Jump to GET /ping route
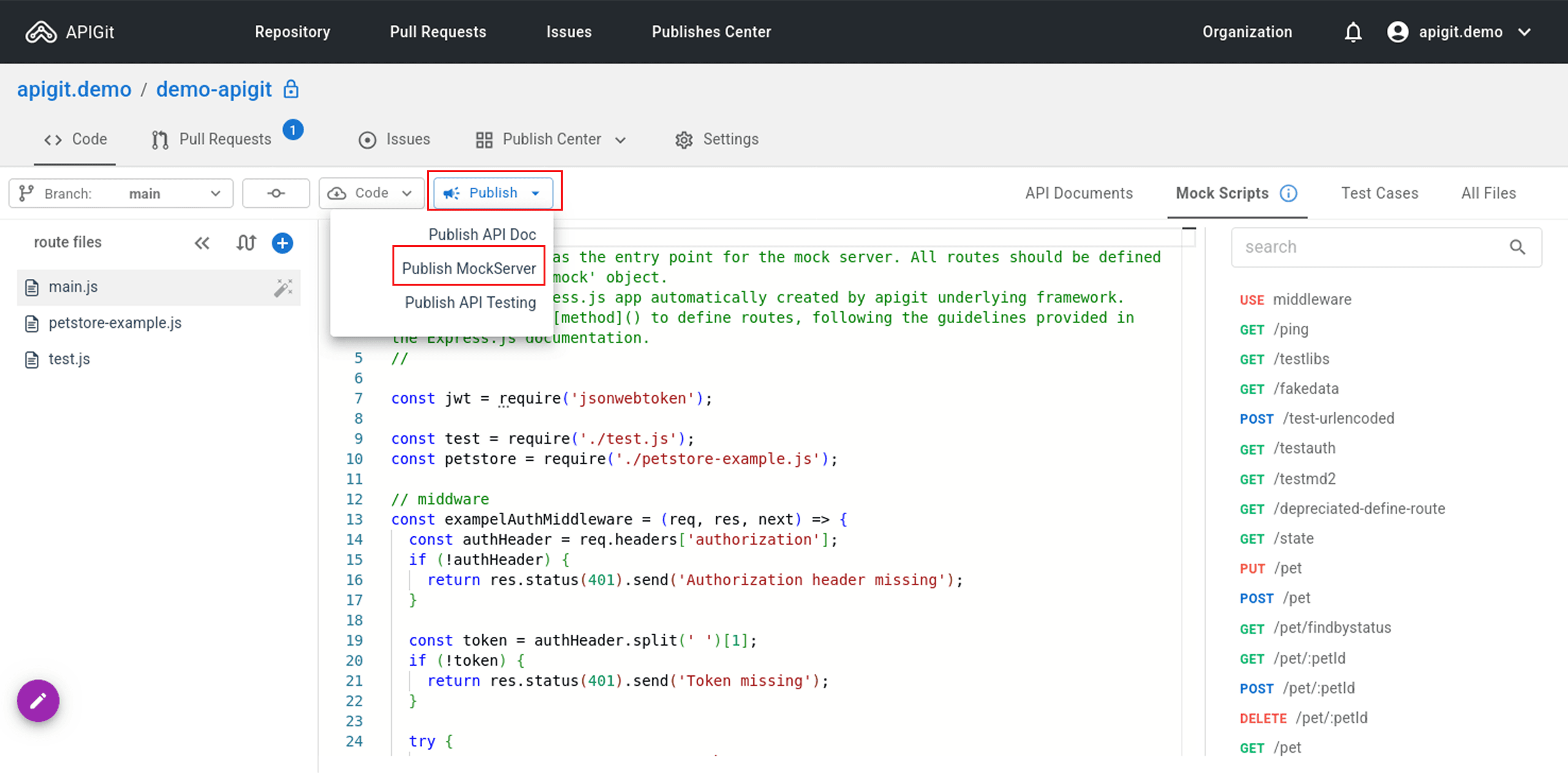This screenshot has width=1568, height=773. (1274, 329)
